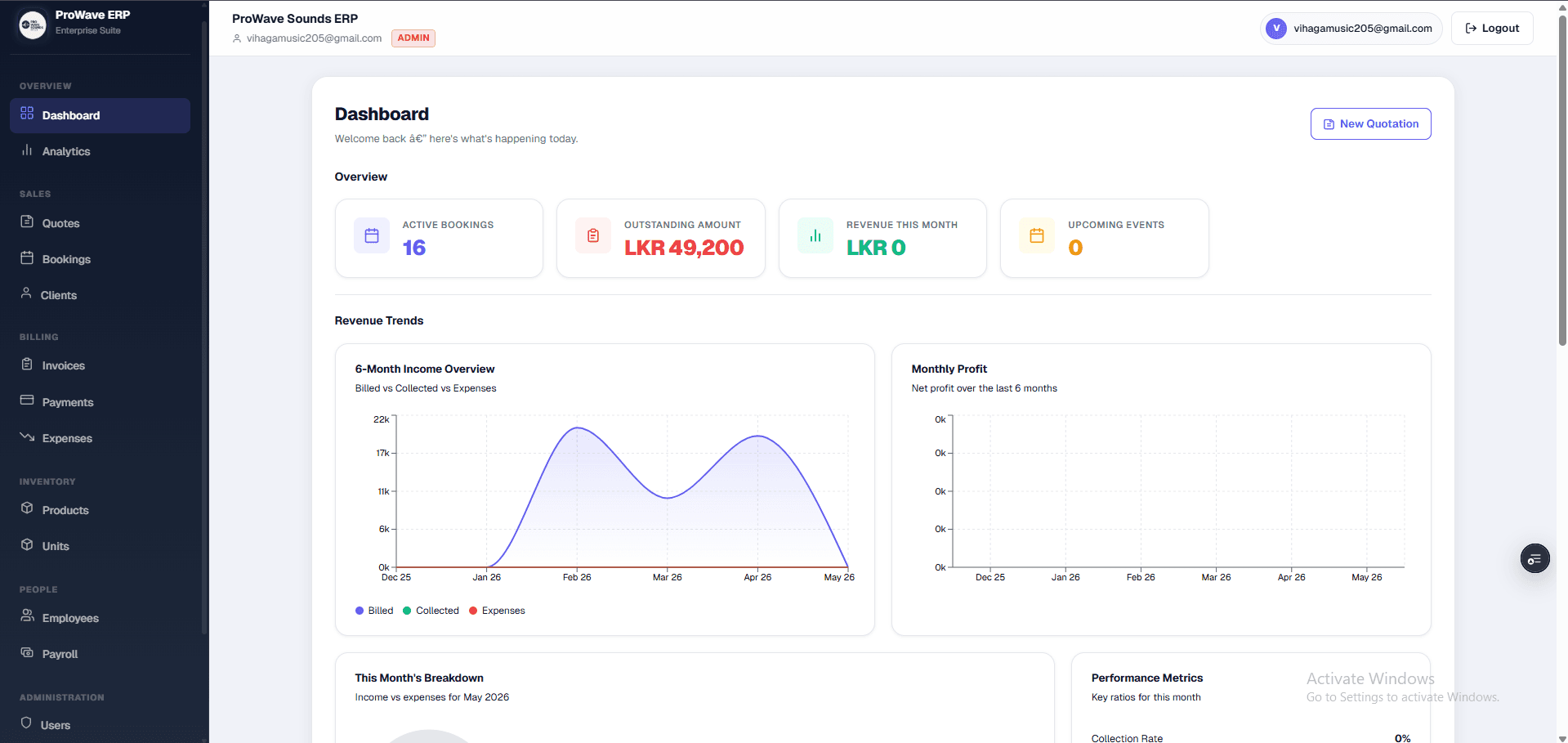Click the main page vertical scrollbar
Viewport: 1568px width, 743px height.
pos(1562,180)
